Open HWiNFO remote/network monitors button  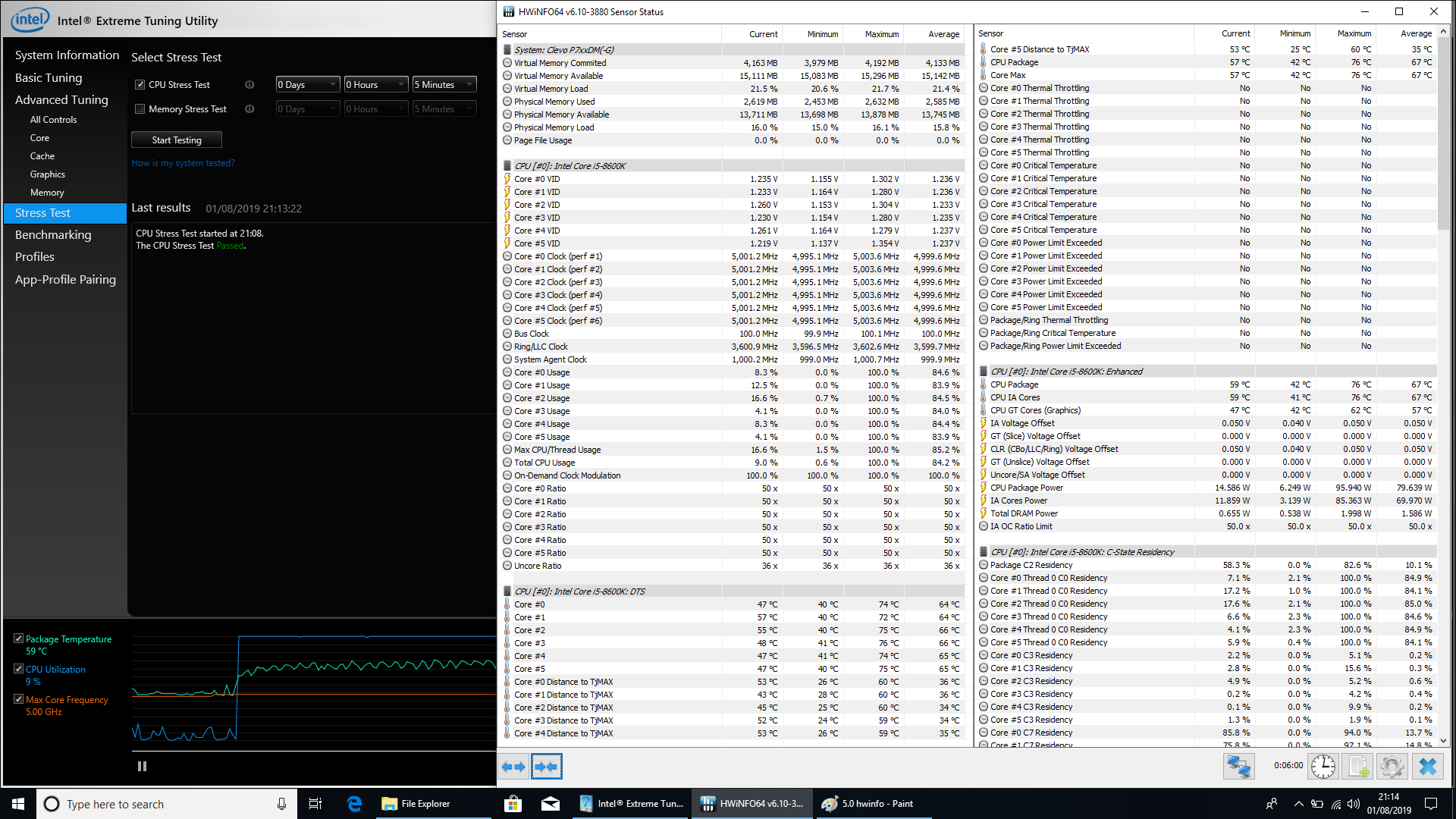1238,767
